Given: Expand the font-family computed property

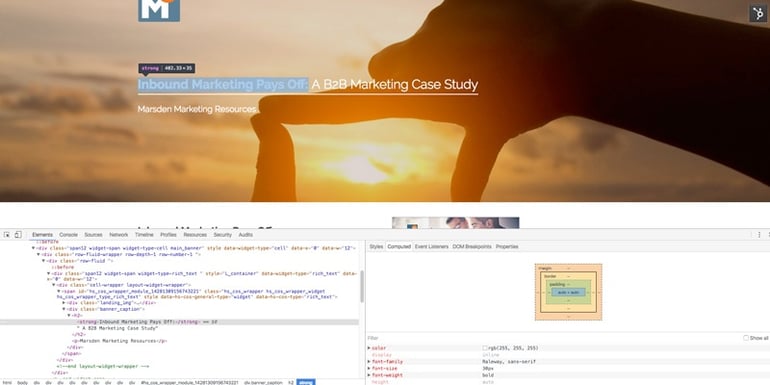Looking at the screenshot, I should click(x=369, y=361).
